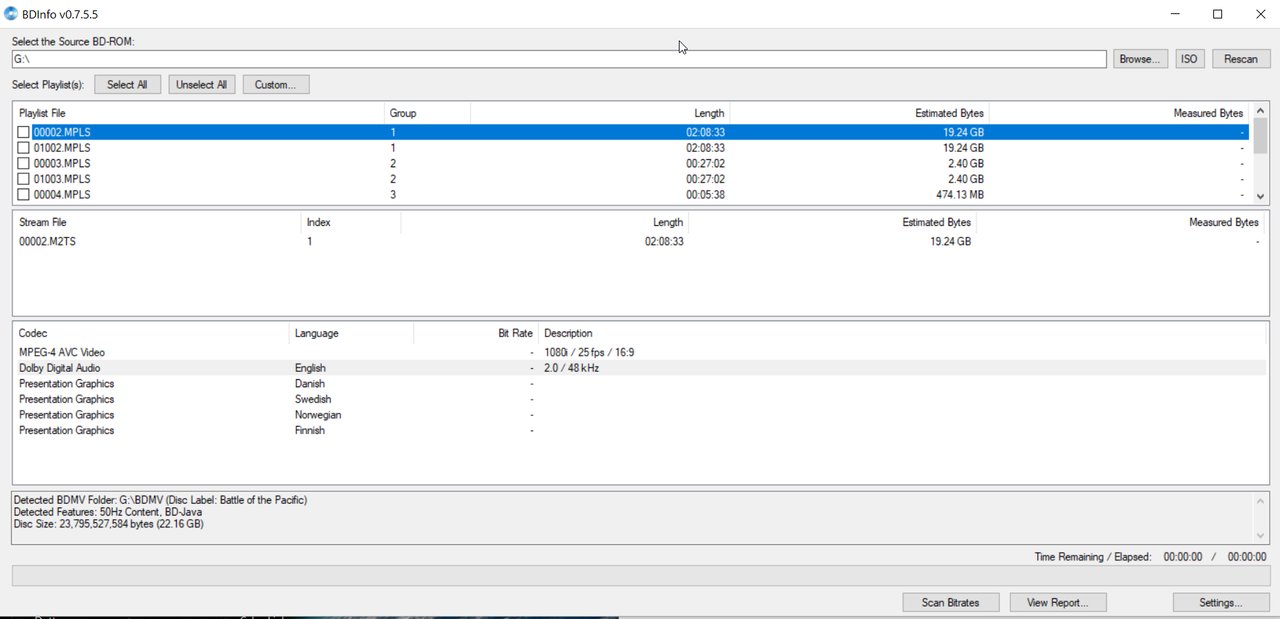The width and height of the screenshot is (1280, 619).
Task: Click the 2.0 / 48 kHz description
Action: 572,368
